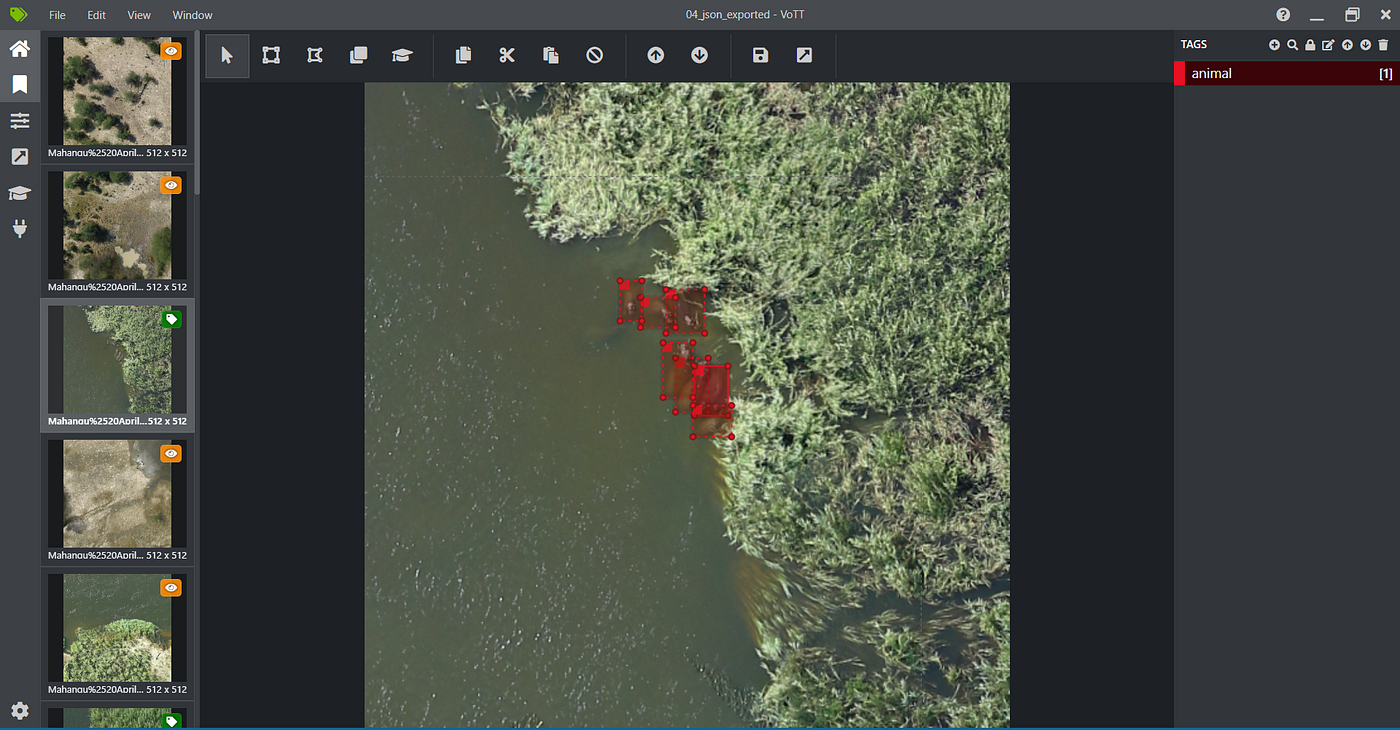Image resolution: width=1400 pixels, height=730 pixels.
Task: Save the project with floppy icon
Action: point(760,55)
